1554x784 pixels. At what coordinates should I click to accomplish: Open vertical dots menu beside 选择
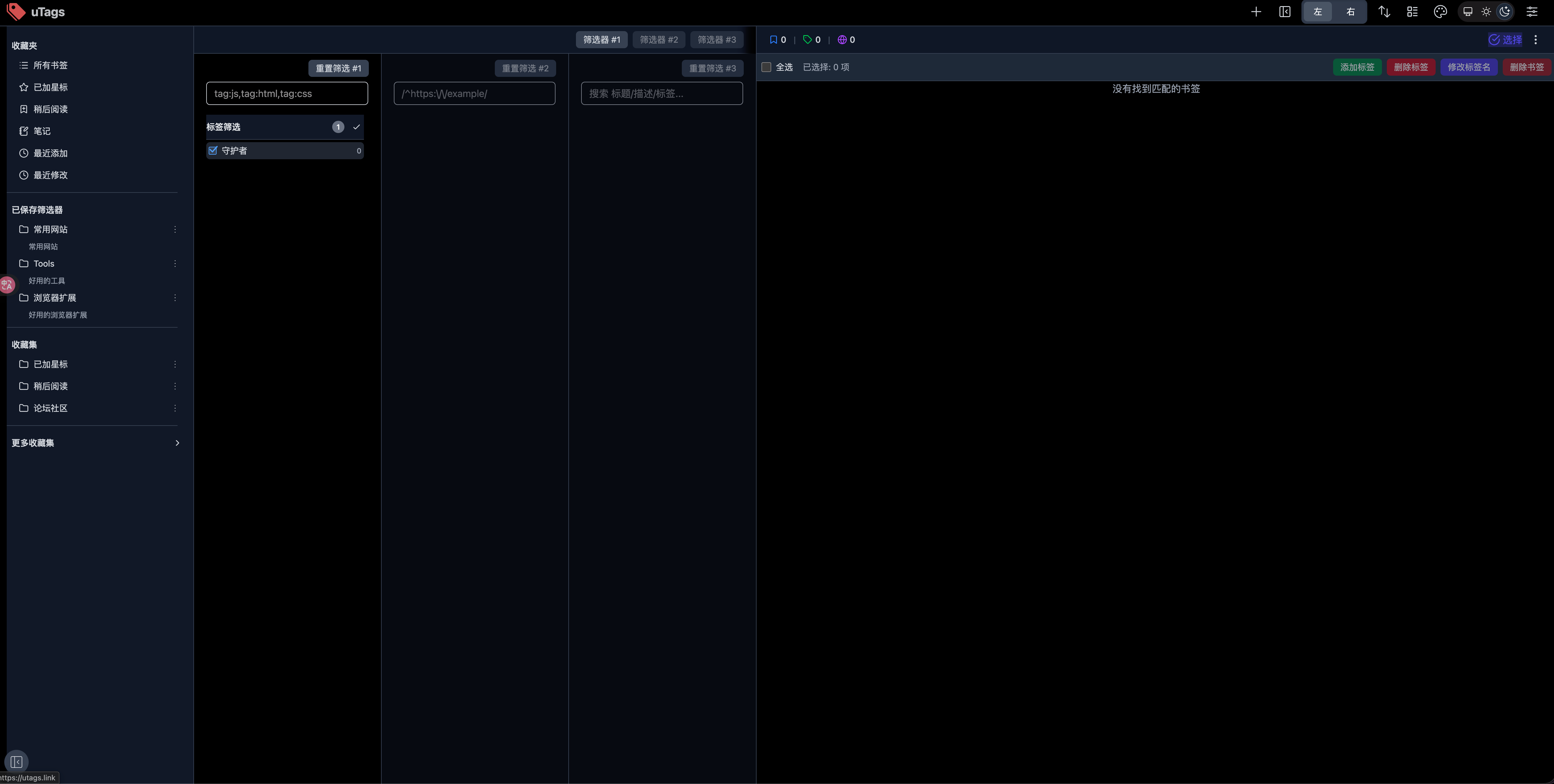[1536, 40]
